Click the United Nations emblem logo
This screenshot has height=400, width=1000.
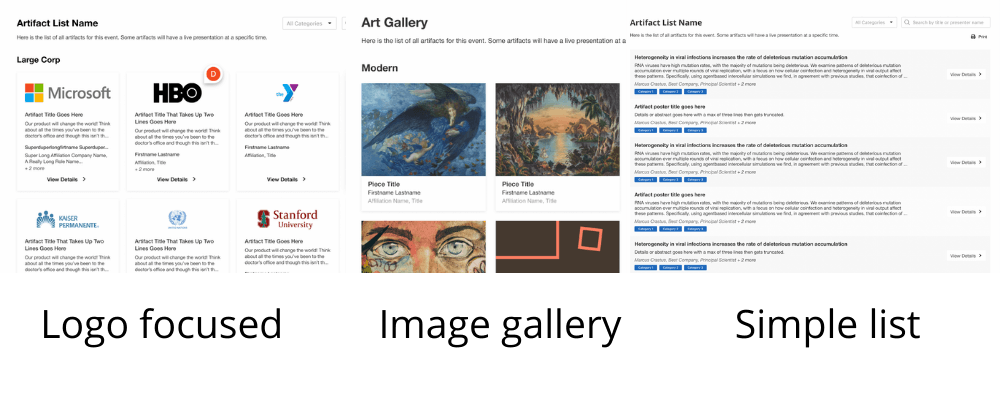177,219
